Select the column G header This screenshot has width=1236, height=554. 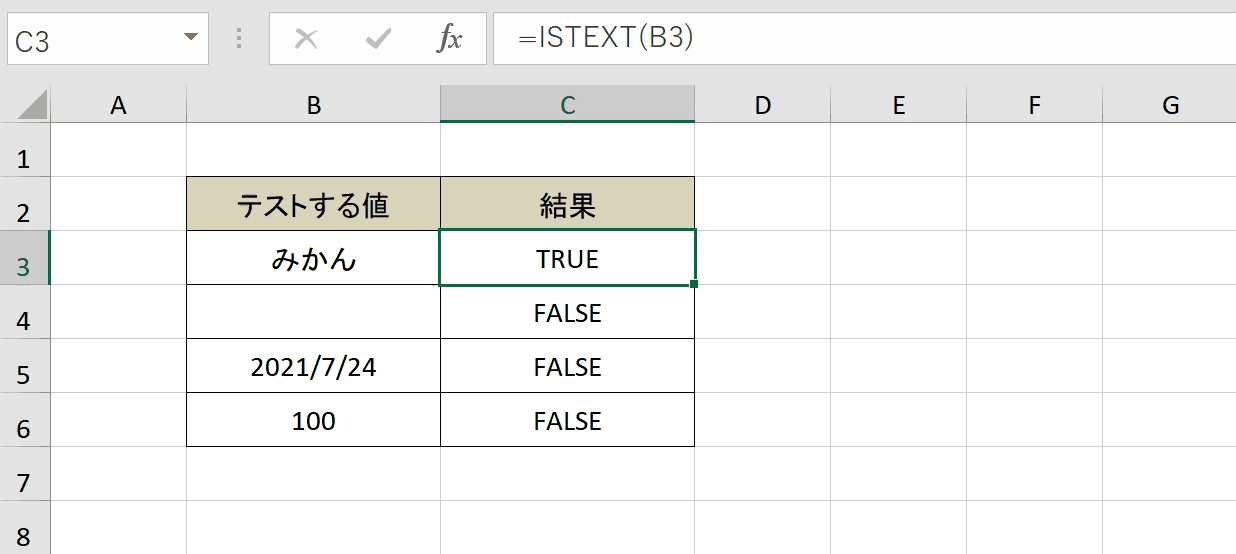pyautogui.click(x=1169, y=104)
